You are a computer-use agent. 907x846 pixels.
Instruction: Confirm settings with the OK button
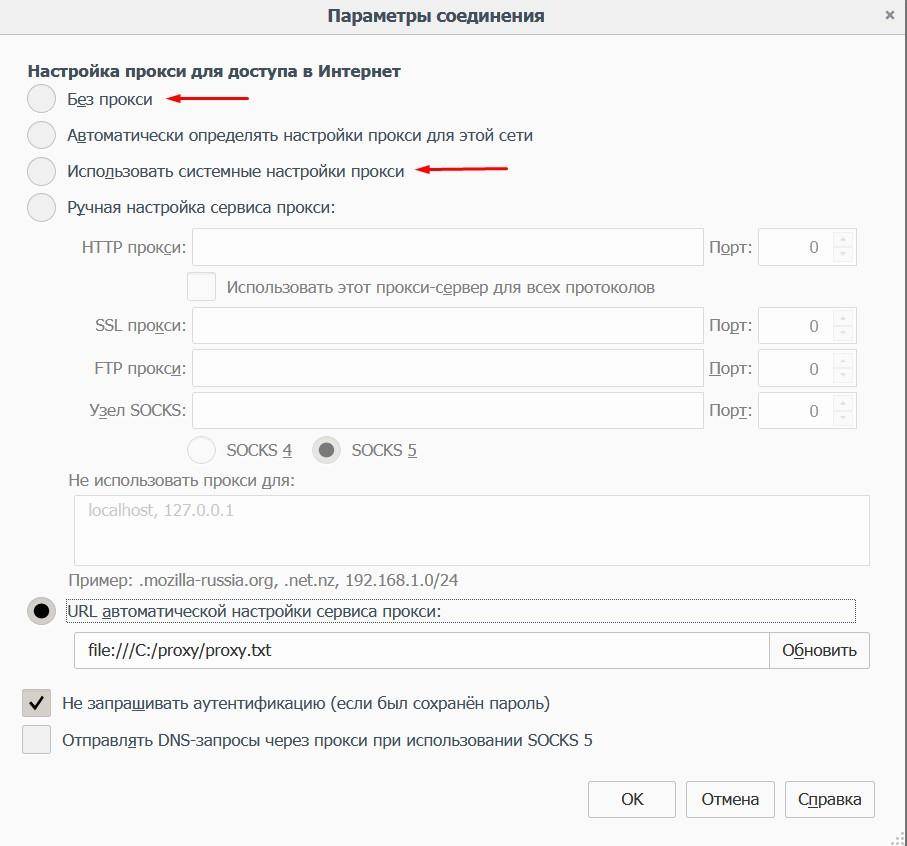(x=632, y=799)
